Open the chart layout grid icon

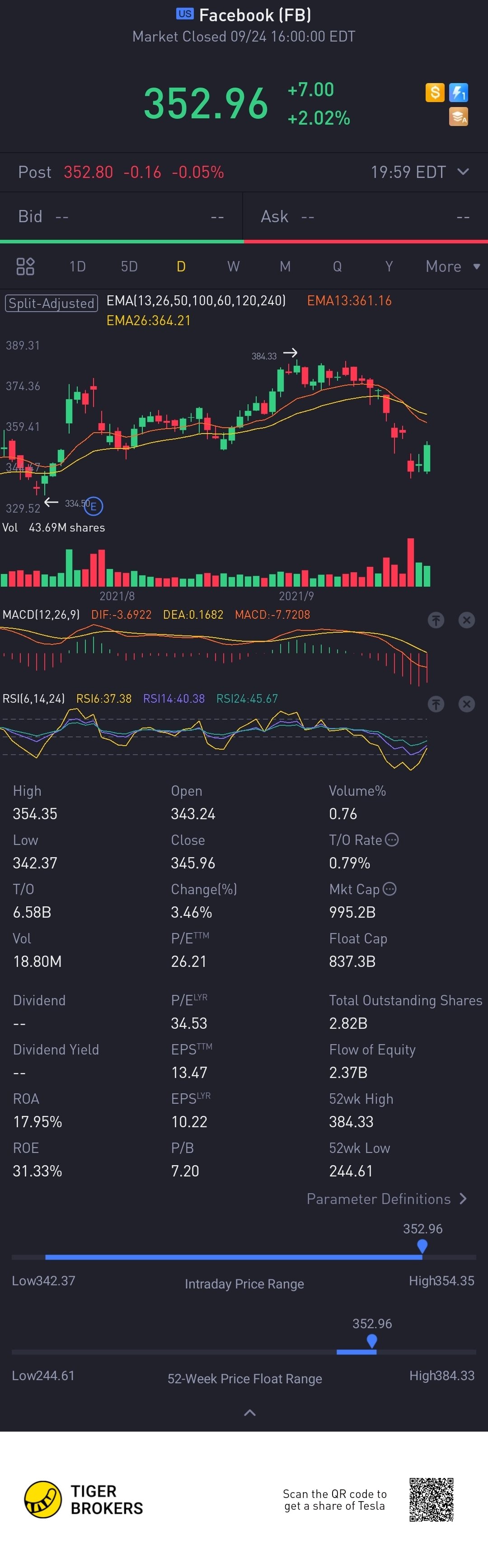(25, 266)
